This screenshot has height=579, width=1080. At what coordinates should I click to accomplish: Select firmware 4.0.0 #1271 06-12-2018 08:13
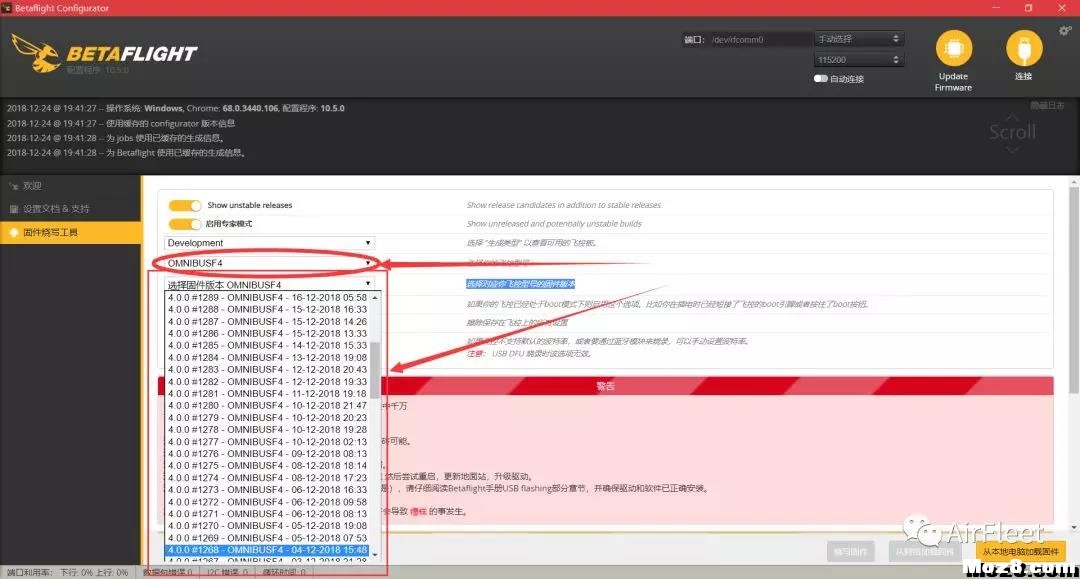(267, 514)
